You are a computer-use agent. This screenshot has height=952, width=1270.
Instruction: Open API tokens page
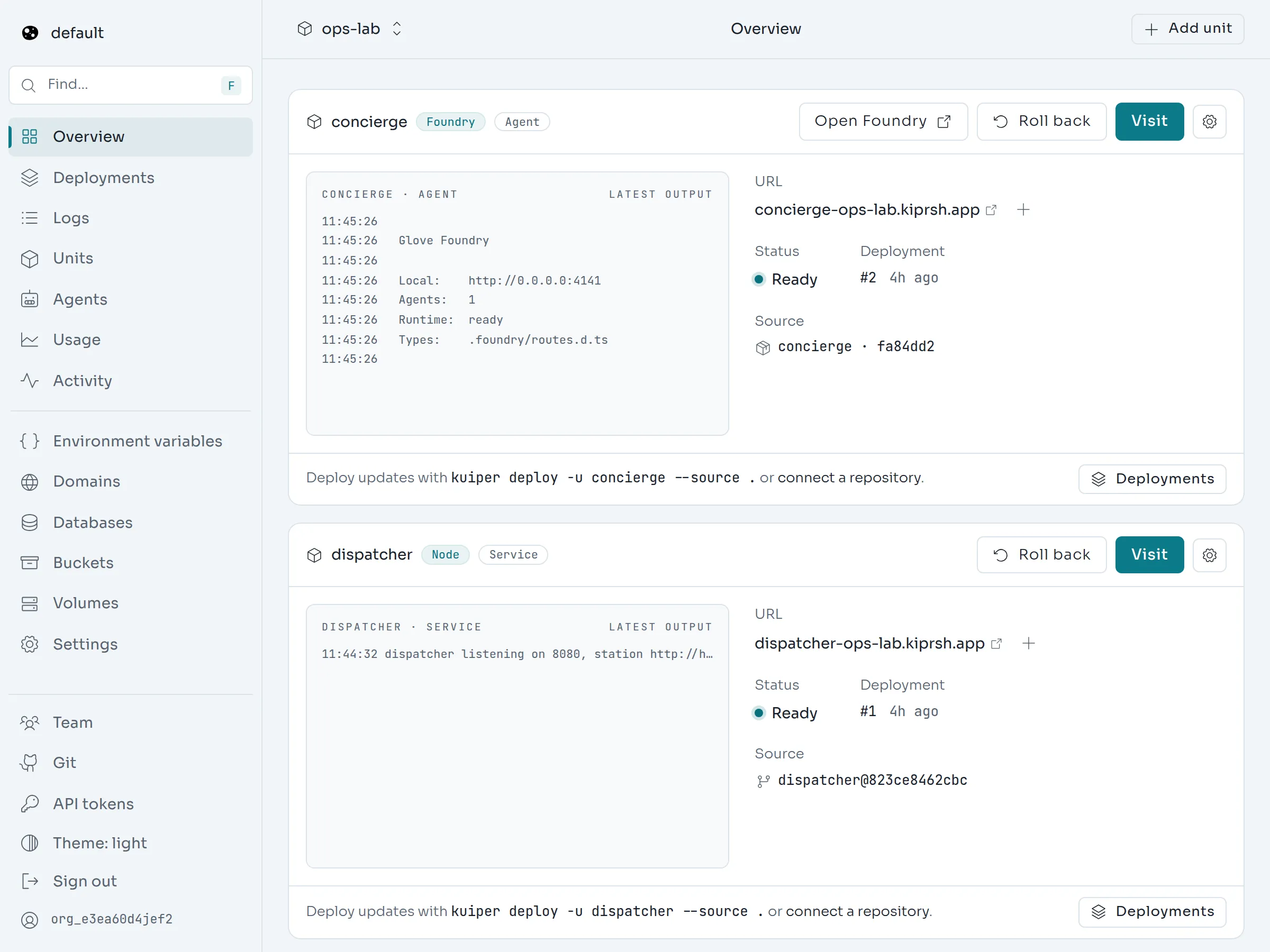pos(131,804)
